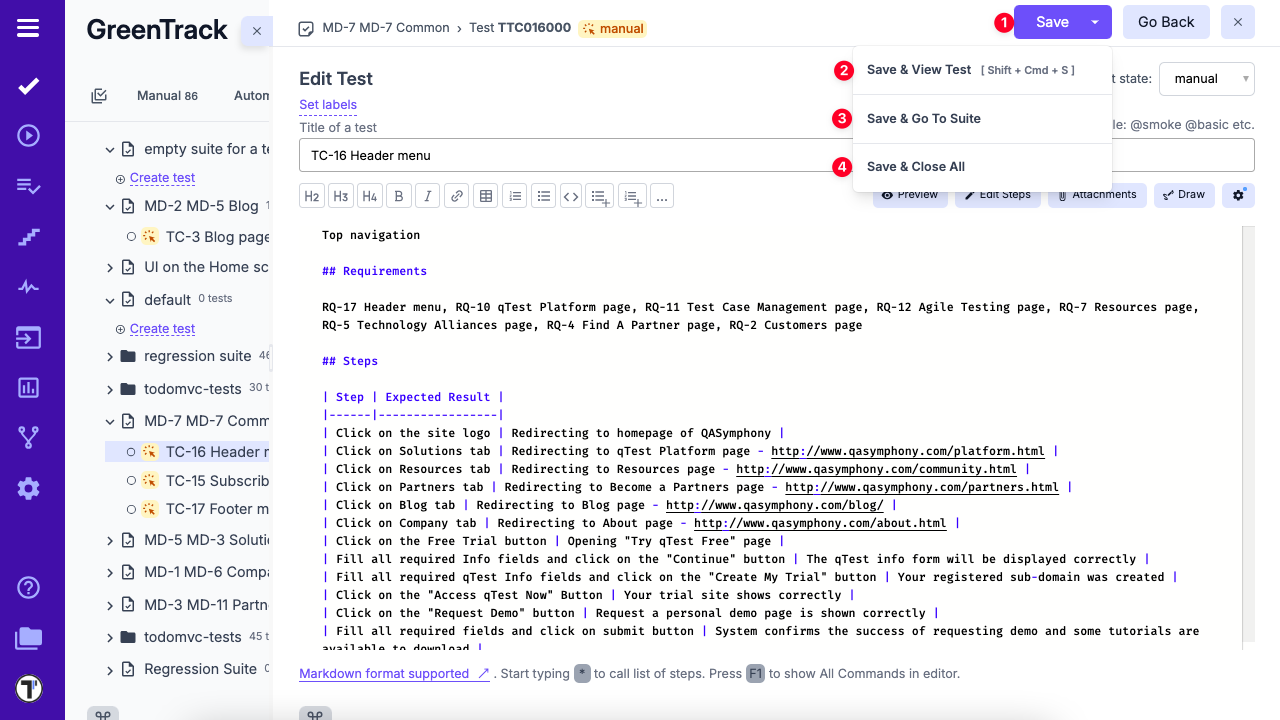
Task: Collapse the MD-2 MD-5 Blog suite
Action: (x=110, y=207)
